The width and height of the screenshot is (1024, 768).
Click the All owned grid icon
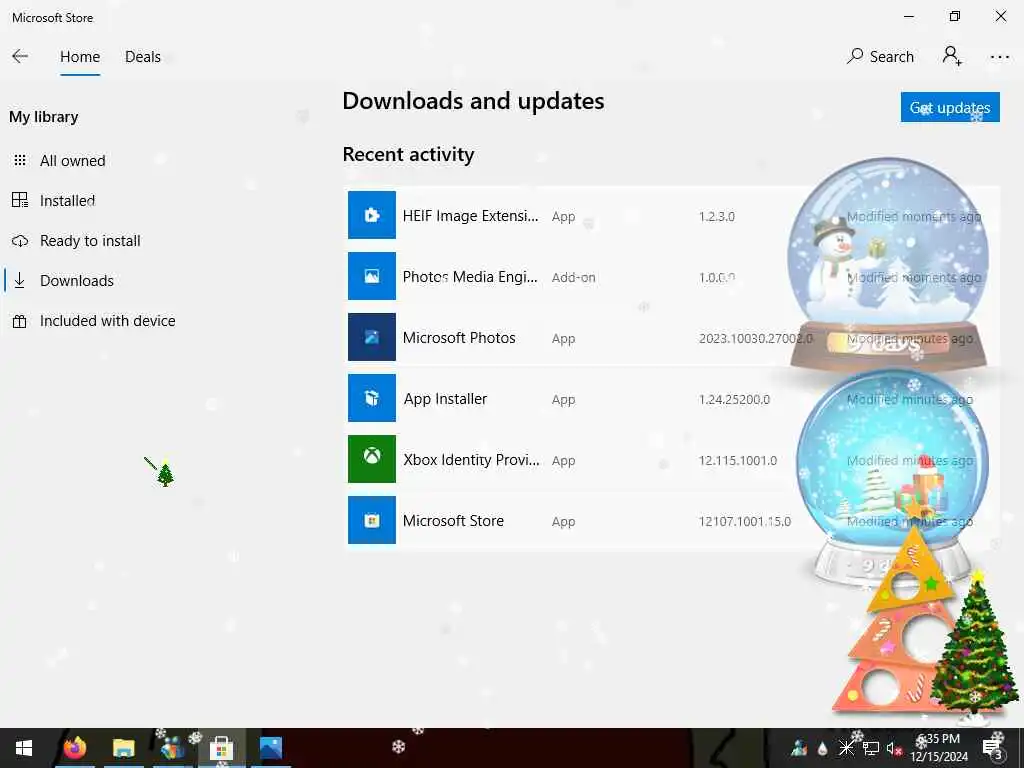[x=20, y=161]
